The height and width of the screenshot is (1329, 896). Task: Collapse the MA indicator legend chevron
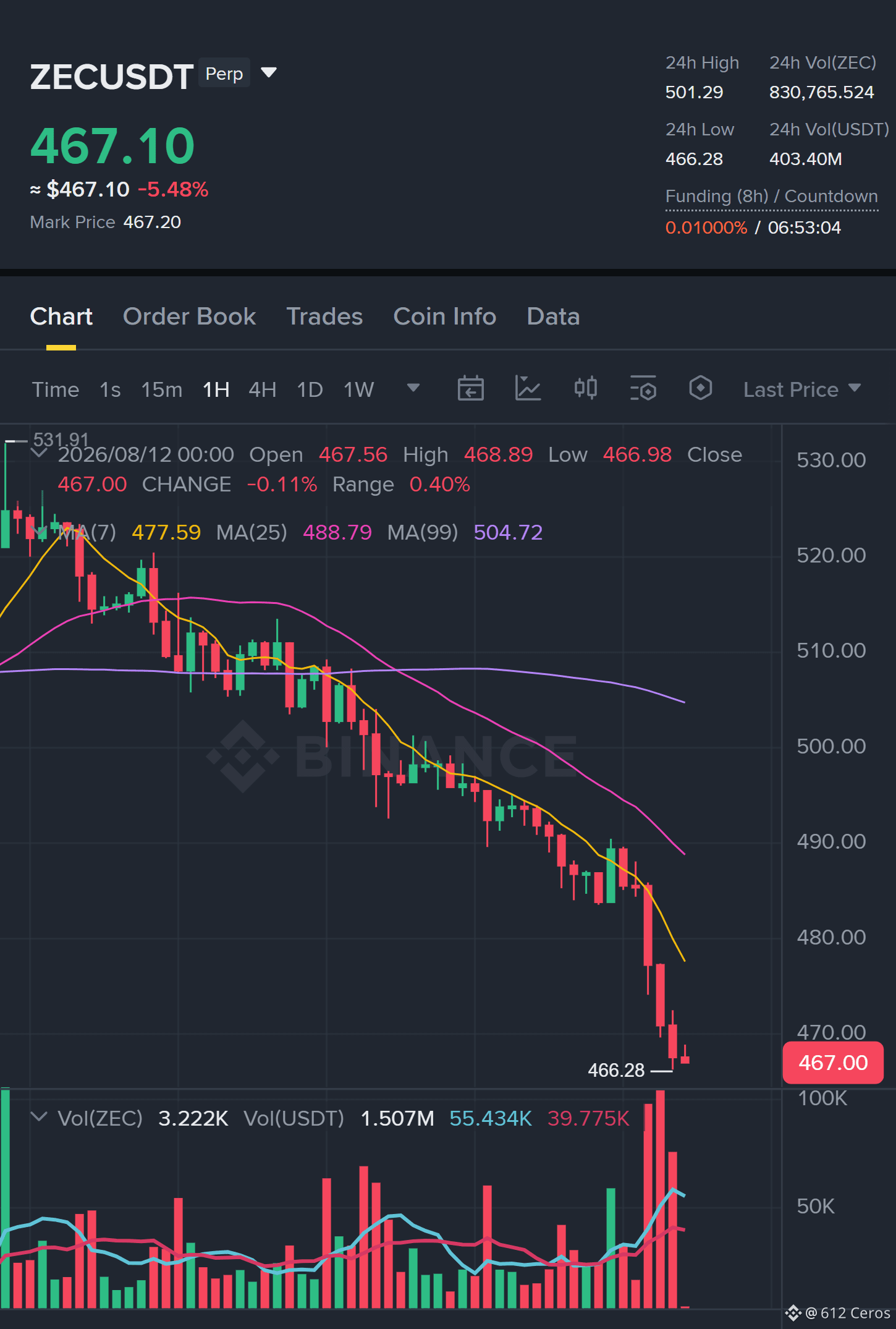[40, 532]
